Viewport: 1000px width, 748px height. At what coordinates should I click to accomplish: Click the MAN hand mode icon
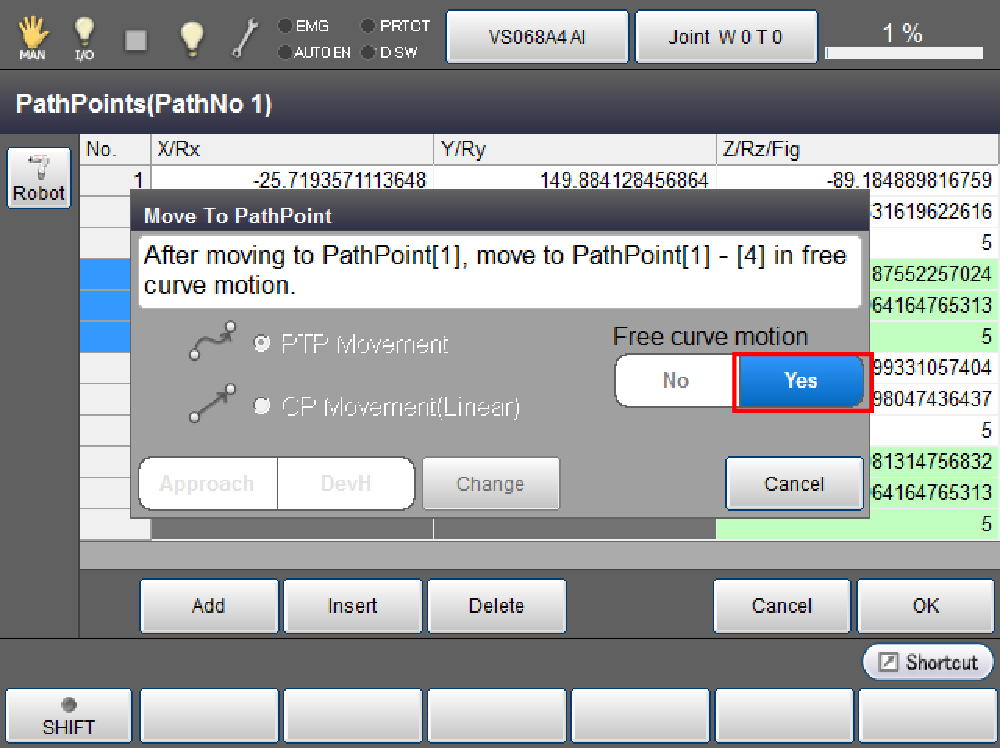point(31,38)
